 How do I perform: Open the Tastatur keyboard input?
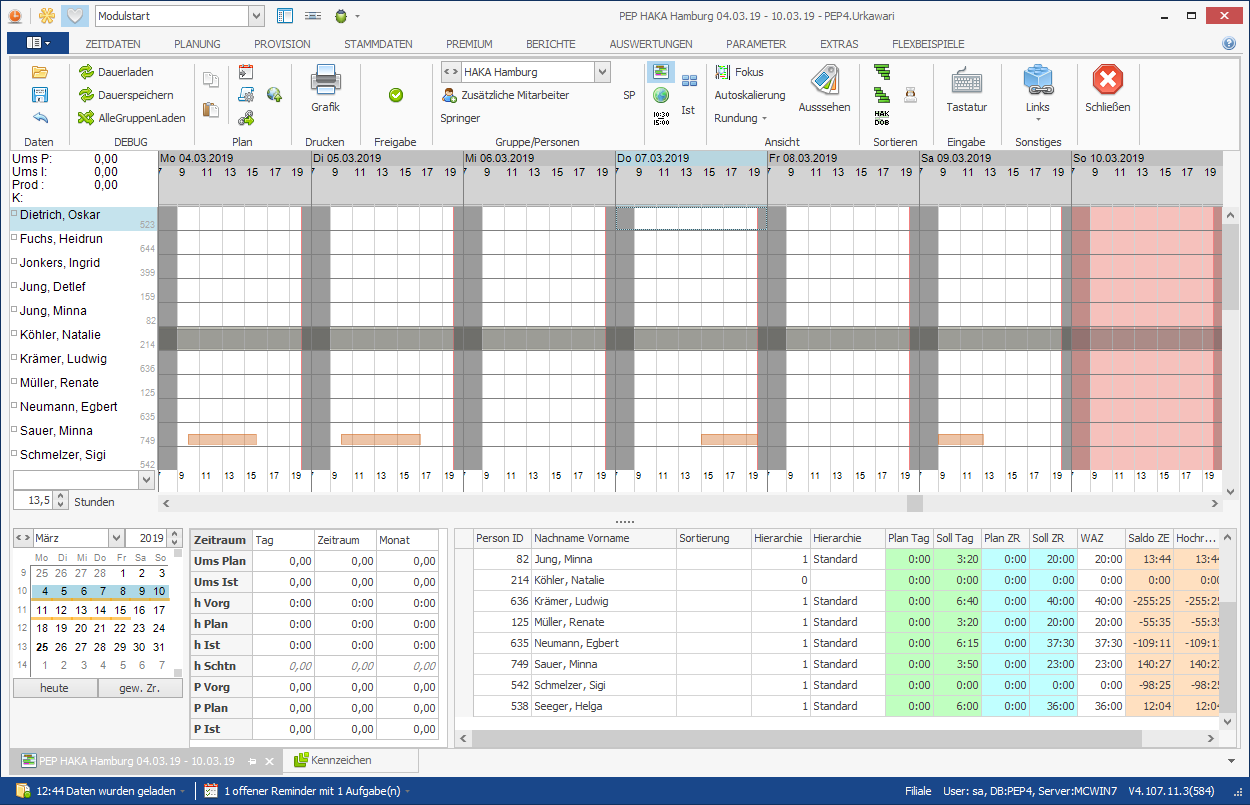tap(966, 81)
